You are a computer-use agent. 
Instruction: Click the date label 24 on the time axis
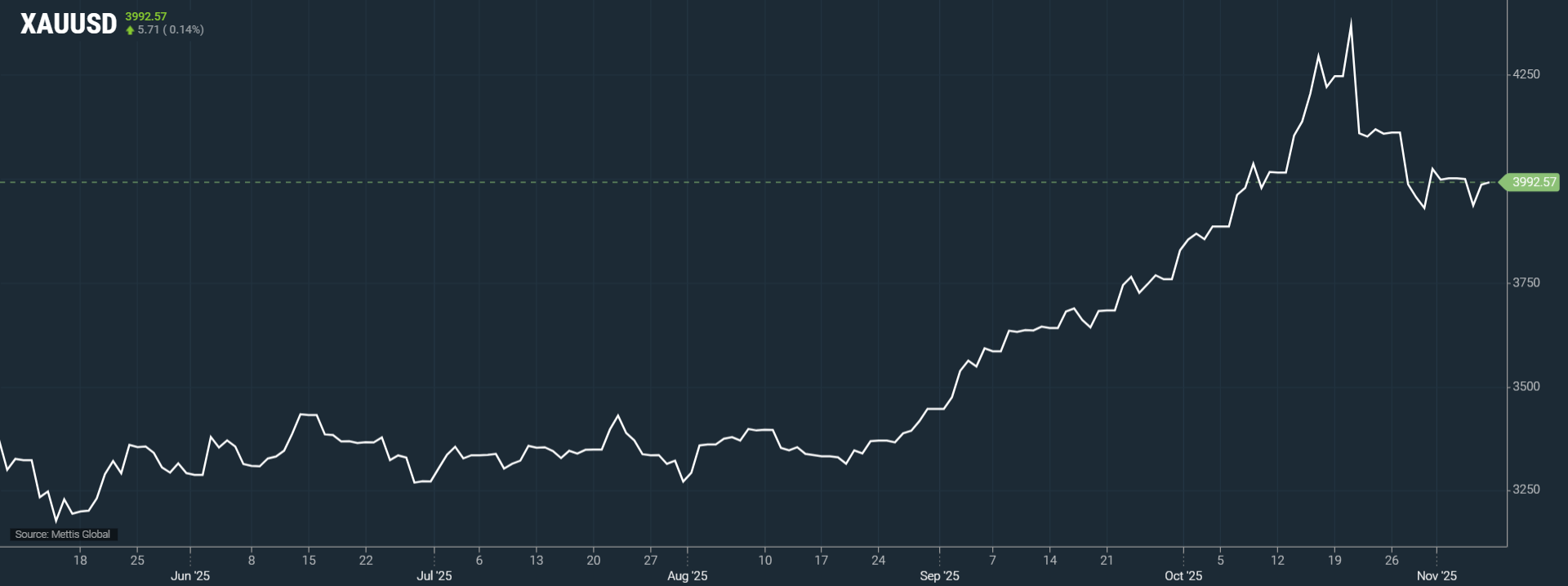coord(878,560)
